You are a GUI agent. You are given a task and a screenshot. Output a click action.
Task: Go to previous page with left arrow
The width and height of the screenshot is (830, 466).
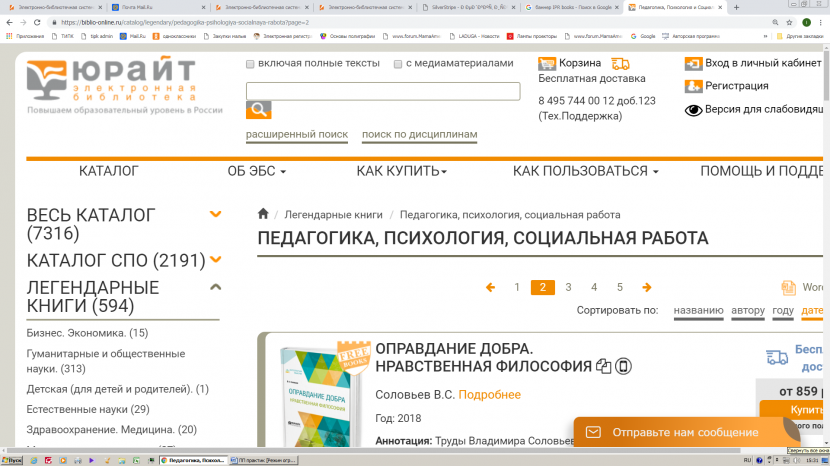tap(490, 287)
